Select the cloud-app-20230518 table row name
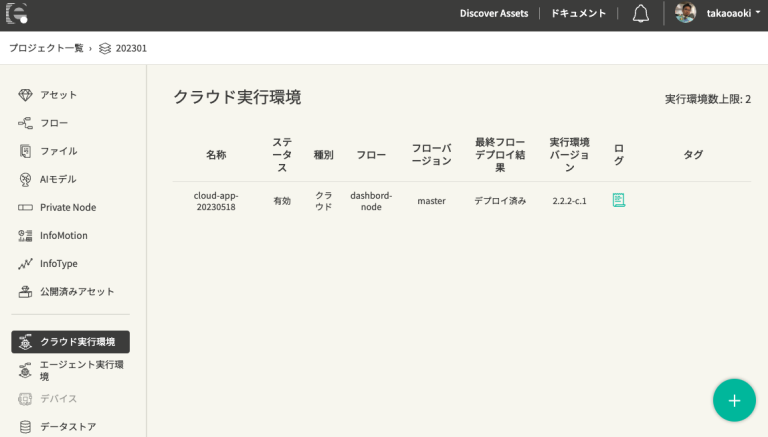Screen dimensions: 768x437 tap(216, 200)
